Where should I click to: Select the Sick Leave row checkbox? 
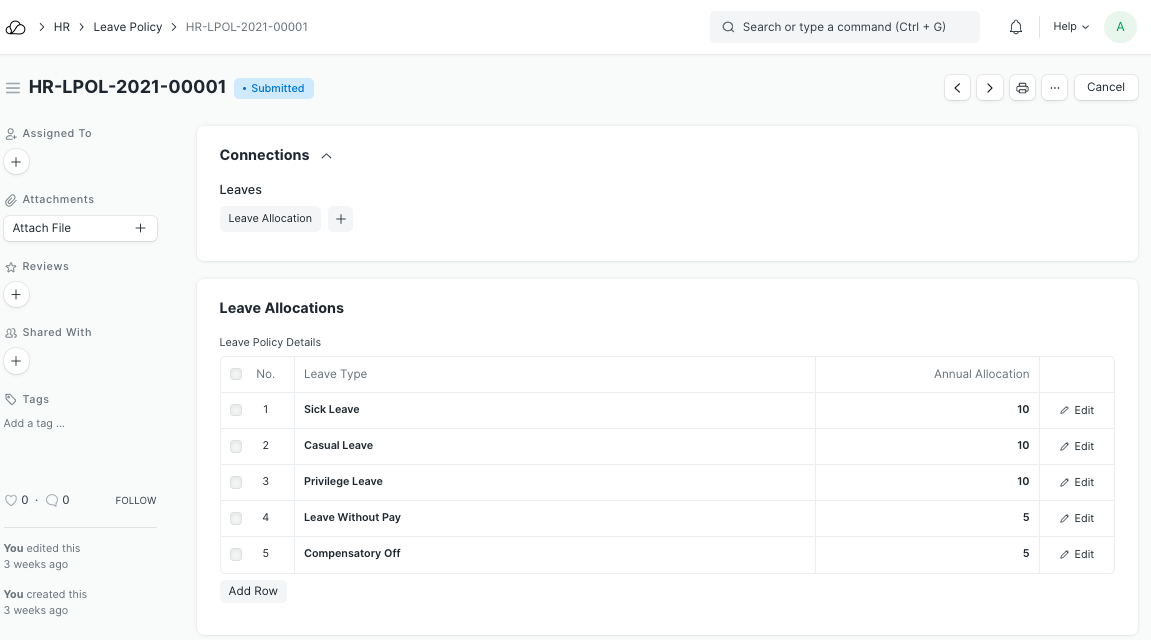[x=236, y=410]
